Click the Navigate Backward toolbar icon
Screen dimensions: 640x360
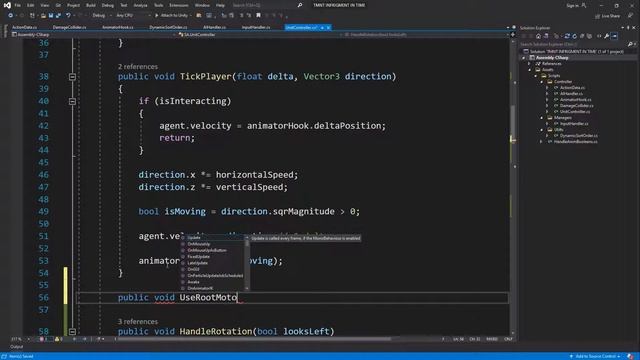(10, 16)
